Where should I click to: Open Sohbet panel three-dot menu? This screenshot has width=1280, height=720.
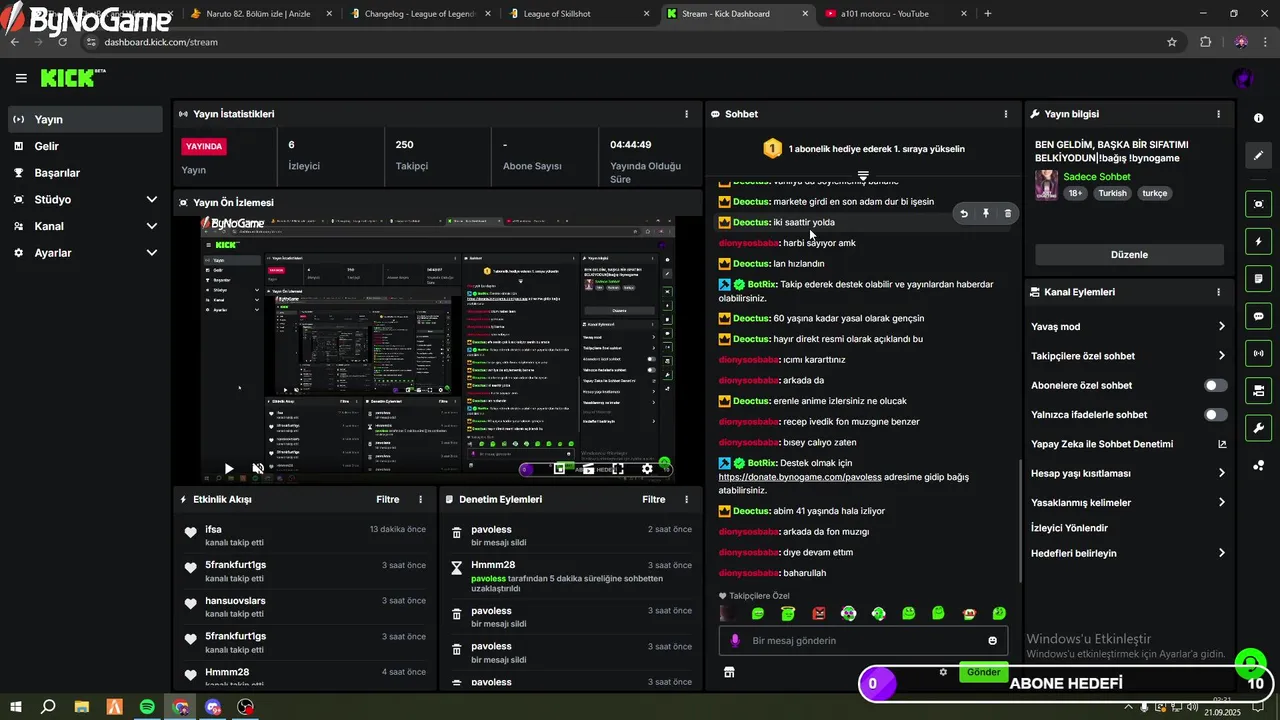coord(1006,114)
